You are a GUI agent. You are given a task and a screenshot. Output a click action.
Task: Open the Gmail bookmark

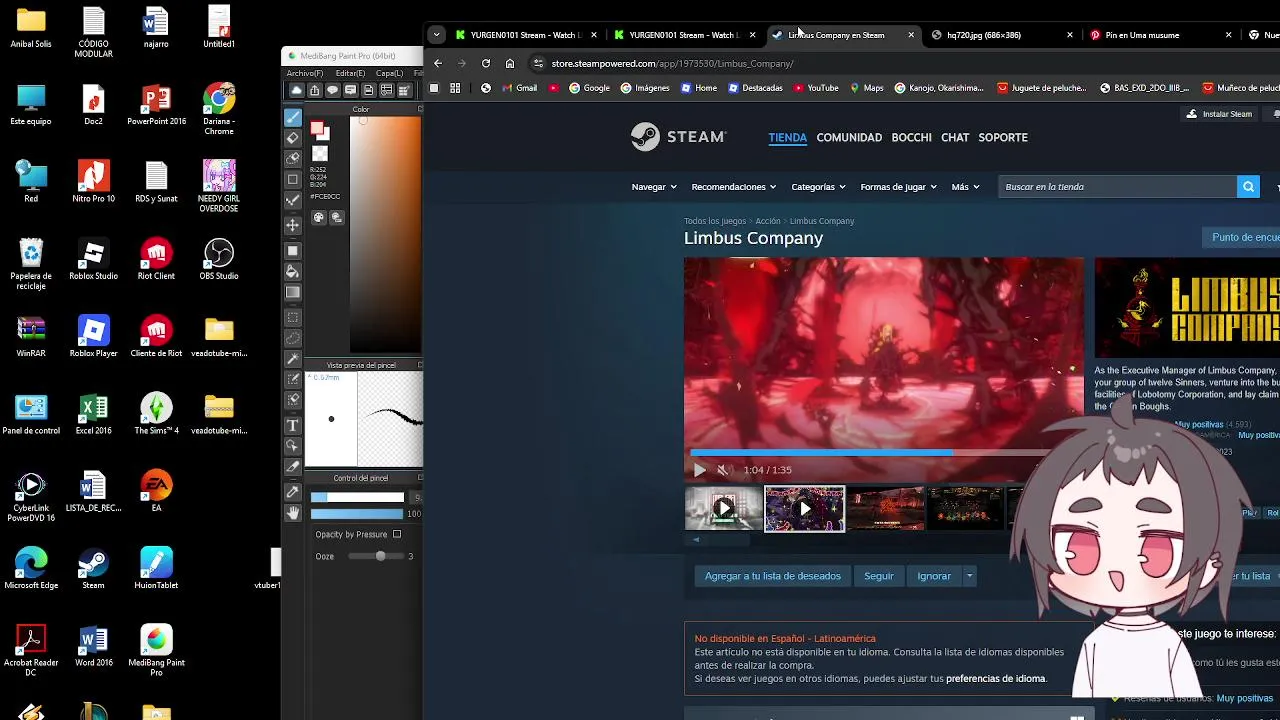point(519,88)
